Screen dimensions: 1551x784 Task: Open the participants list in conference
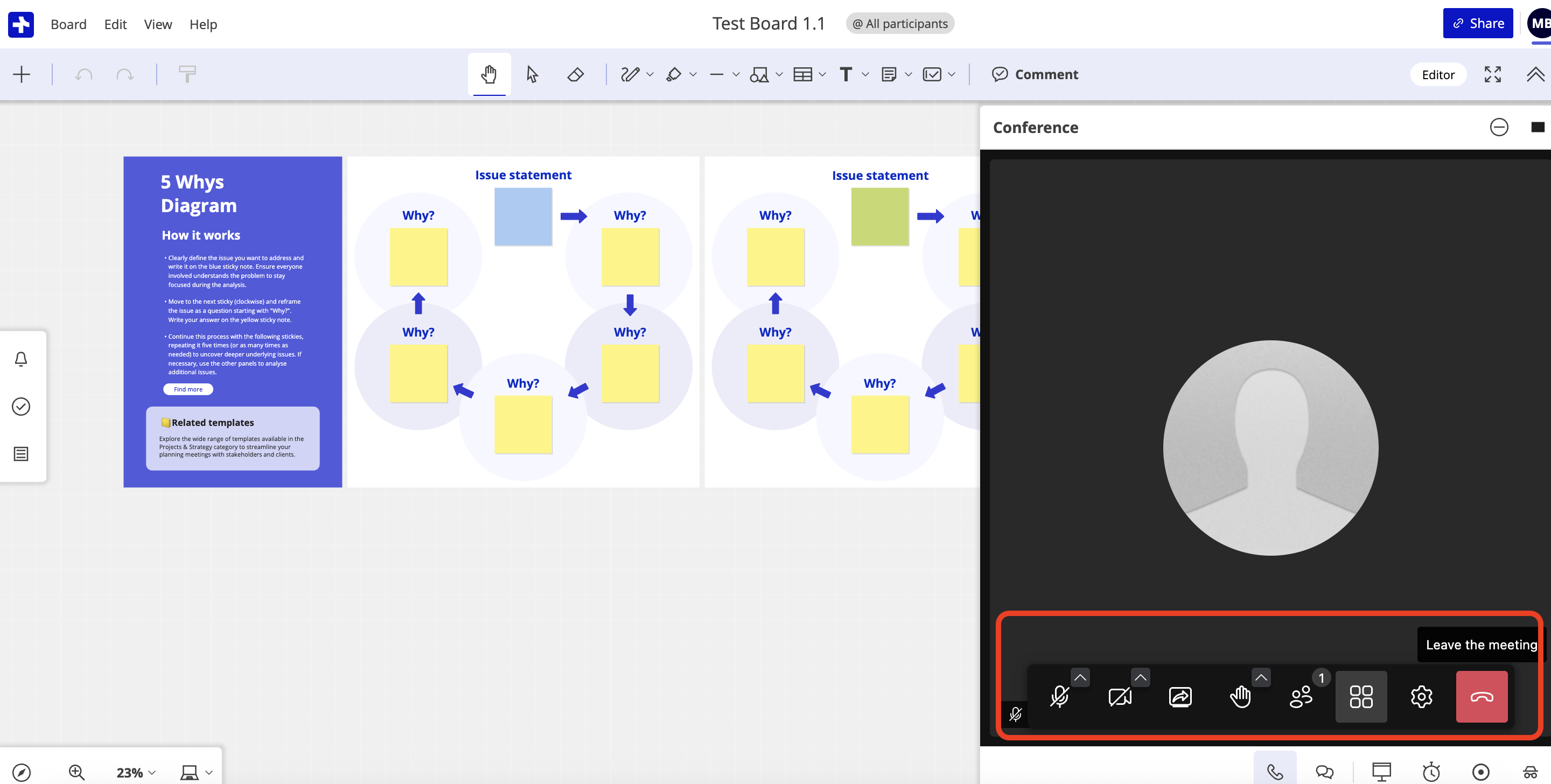[x=1301, y=697]
